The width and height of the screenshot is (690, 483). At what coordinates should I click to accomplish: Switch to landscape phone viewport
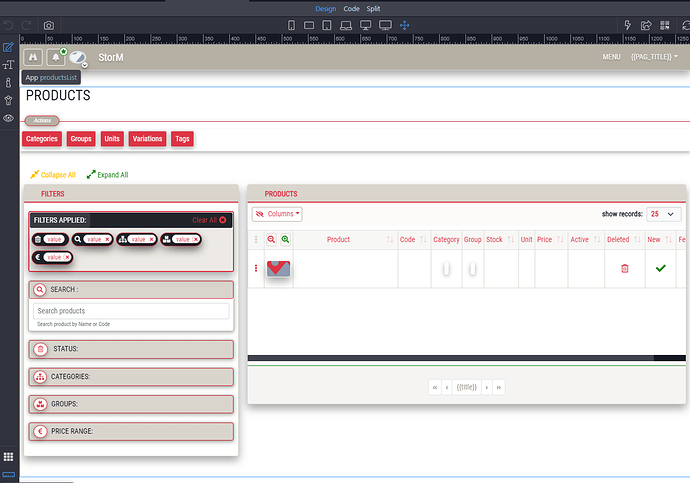(309, 26)
